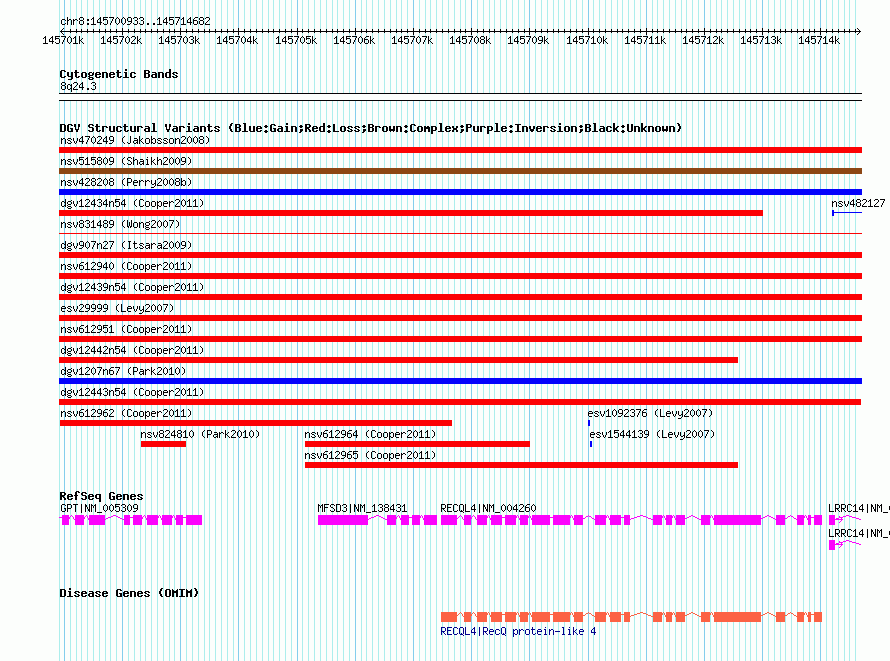Select the RefSeq Genes track heading
890x661 pixels.
101,496
